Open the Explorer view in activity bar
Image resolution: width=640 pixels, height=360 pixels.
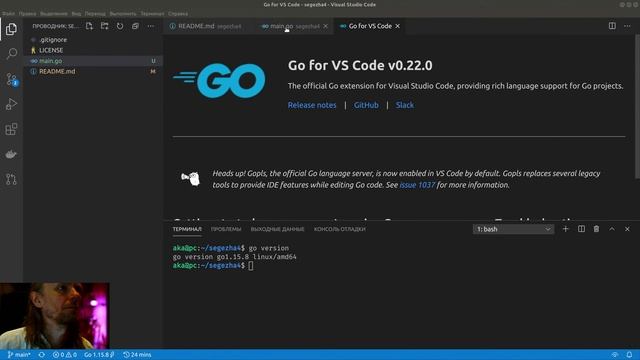11,29
